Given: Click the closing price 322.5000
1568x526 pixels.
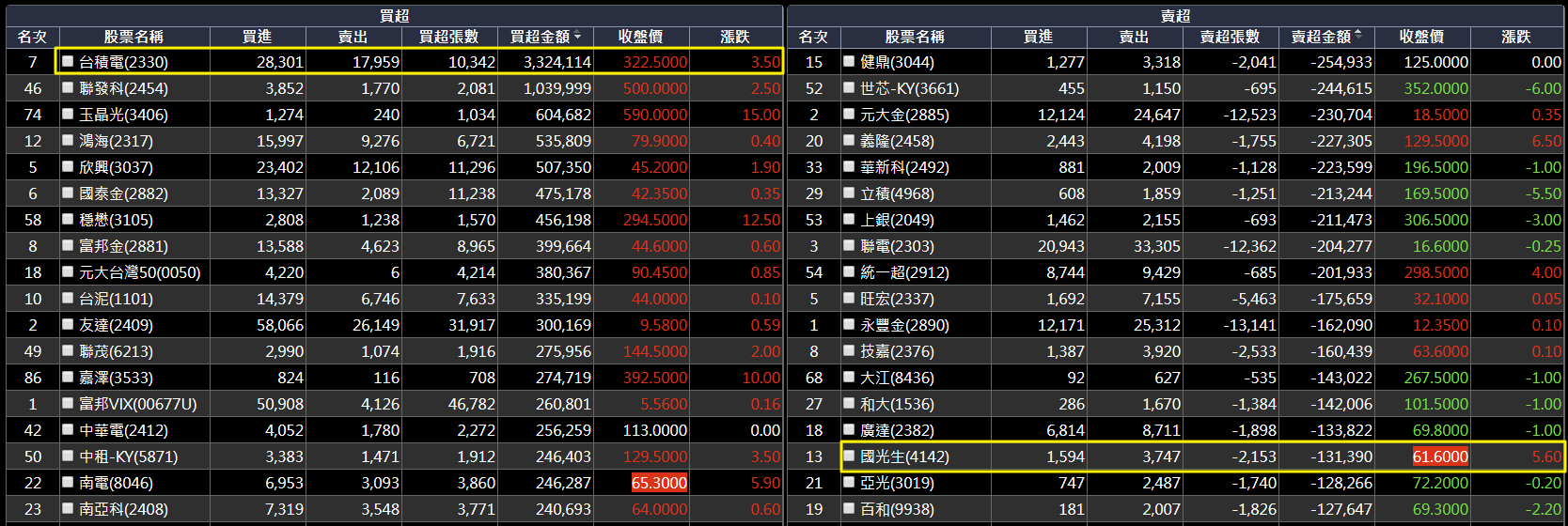Looking at the screenshot, I should [655, 62].
